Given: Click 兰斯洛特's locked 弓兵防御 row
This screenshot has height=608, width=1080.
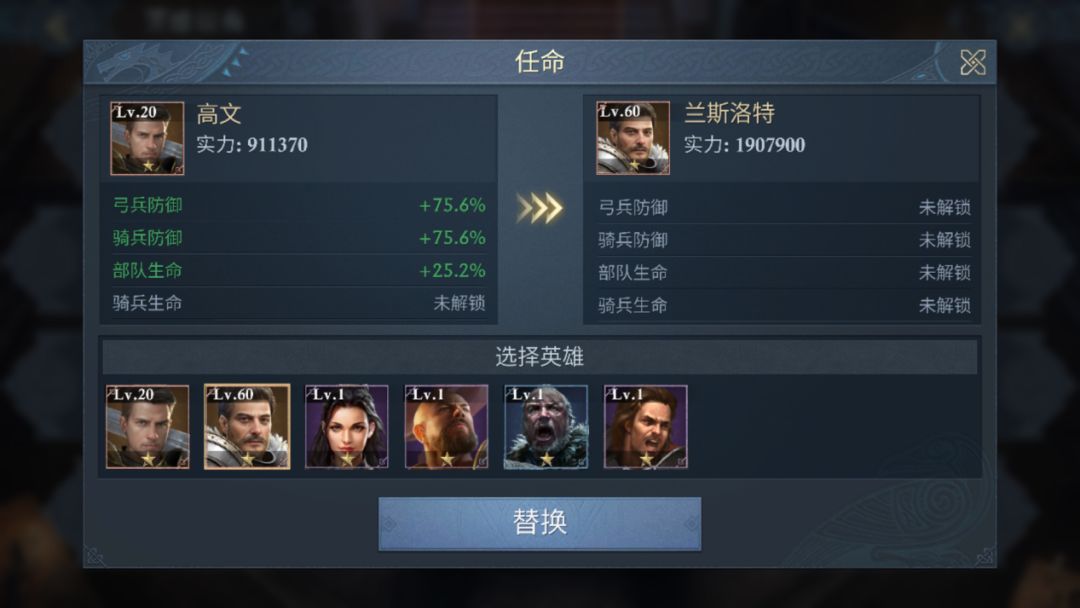Looking at the screenshot, I should (x=784, y=207).
